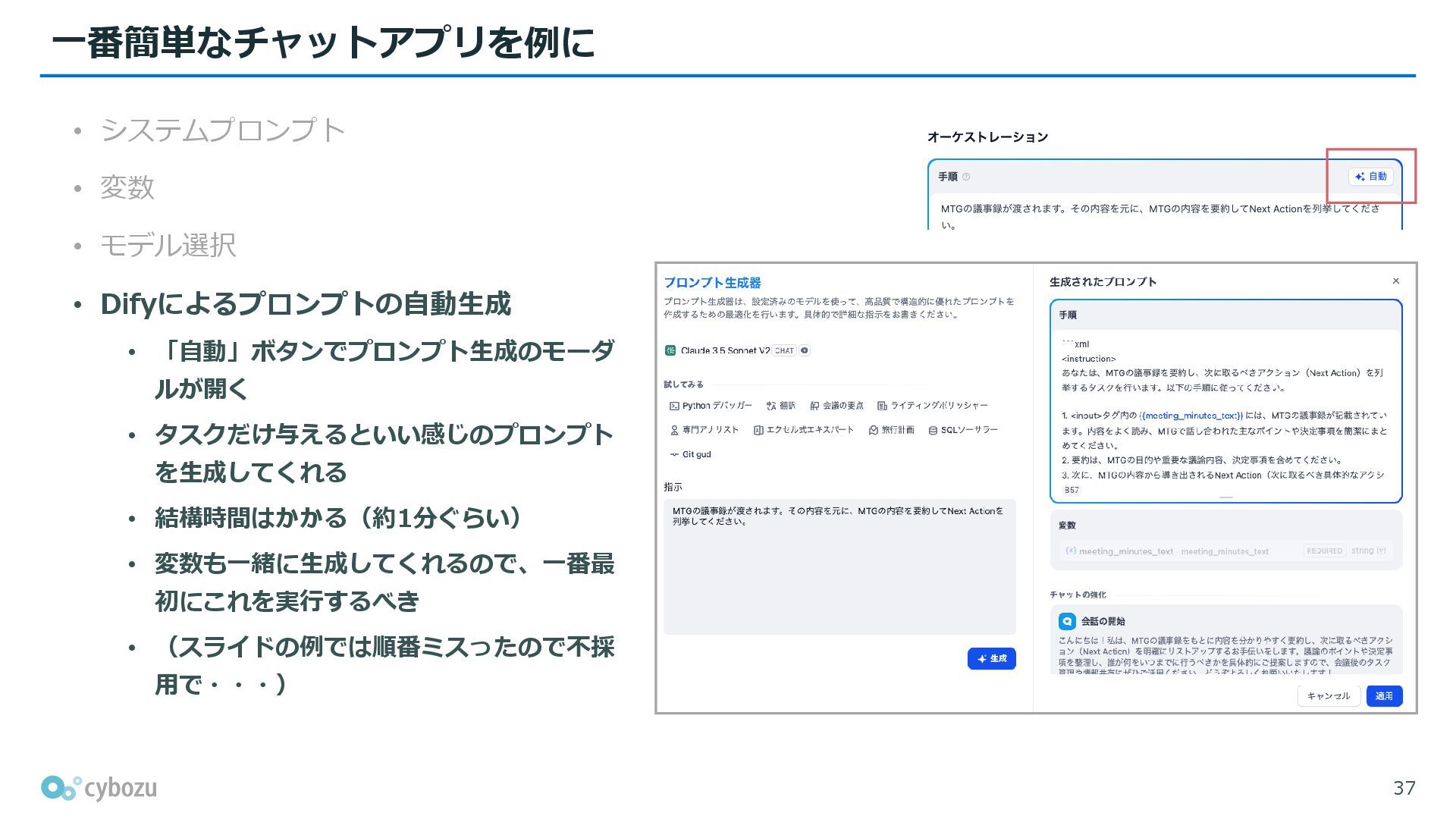Close the prompt generator modal with X

1396,281
